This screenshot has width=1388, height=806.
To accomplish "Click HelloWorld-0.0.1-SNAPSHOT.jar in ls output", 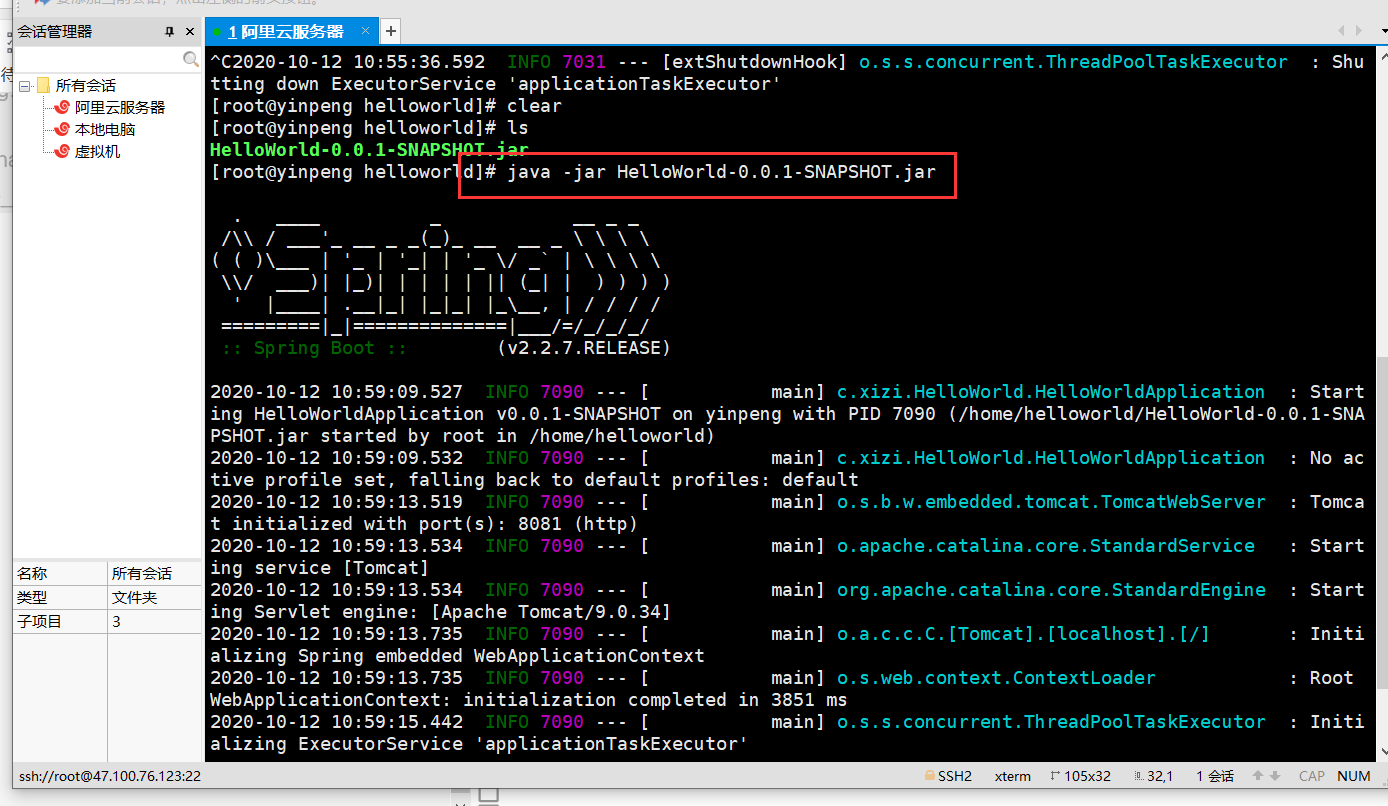I will pos(369,150).
